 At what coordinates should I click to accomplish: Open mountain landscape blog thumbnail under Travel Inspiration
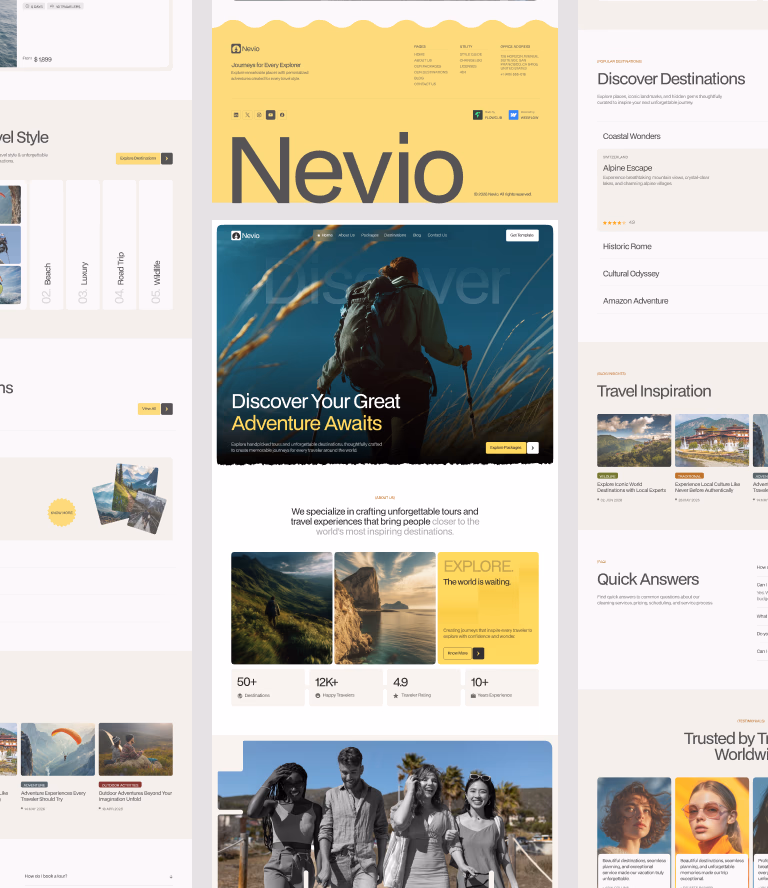point(634,440)
